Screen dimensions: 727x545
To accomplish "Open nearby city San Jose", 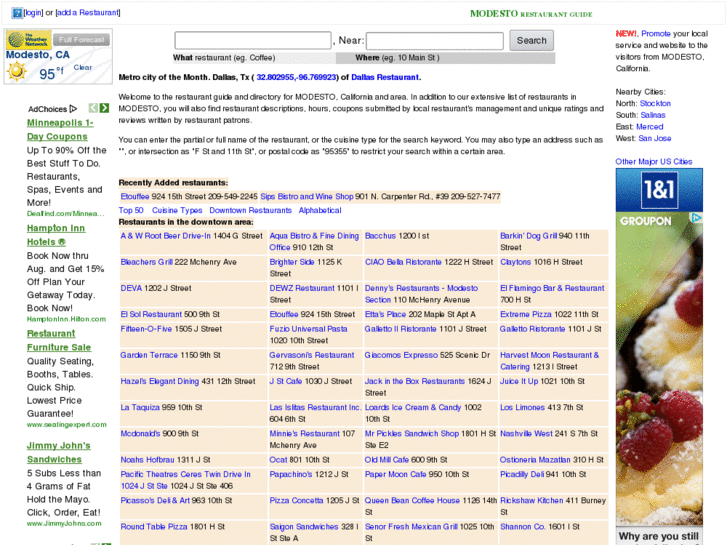I will 655,138.
